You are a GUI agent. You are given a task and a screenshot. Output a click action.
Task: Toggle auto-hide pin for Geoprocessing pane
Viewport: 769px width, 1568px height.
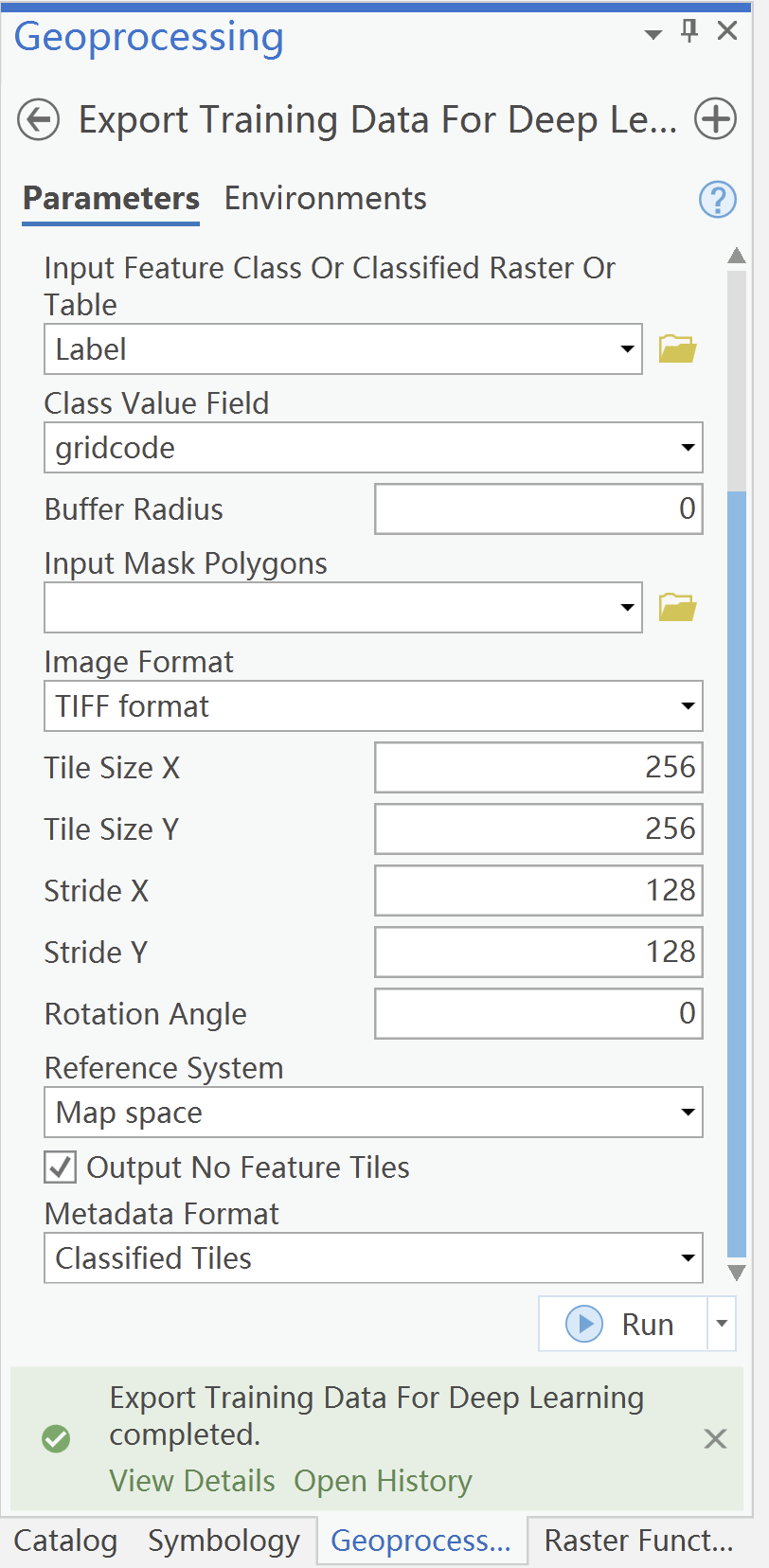pyautogui.click(x=689, y=31)
